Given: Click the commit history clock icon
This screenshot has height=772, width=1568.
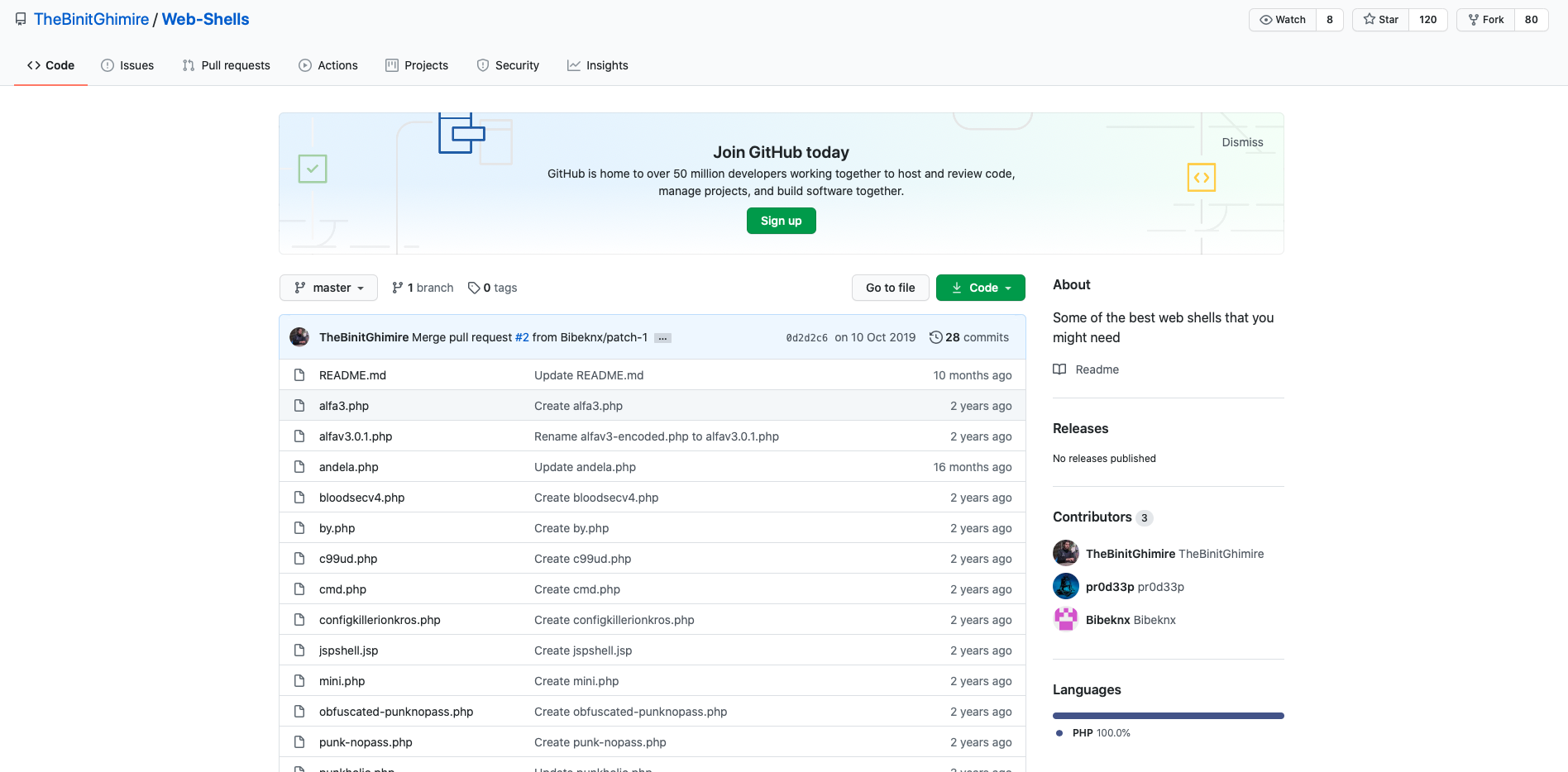Looking at the screenshot, I should (x=935, y=337).
